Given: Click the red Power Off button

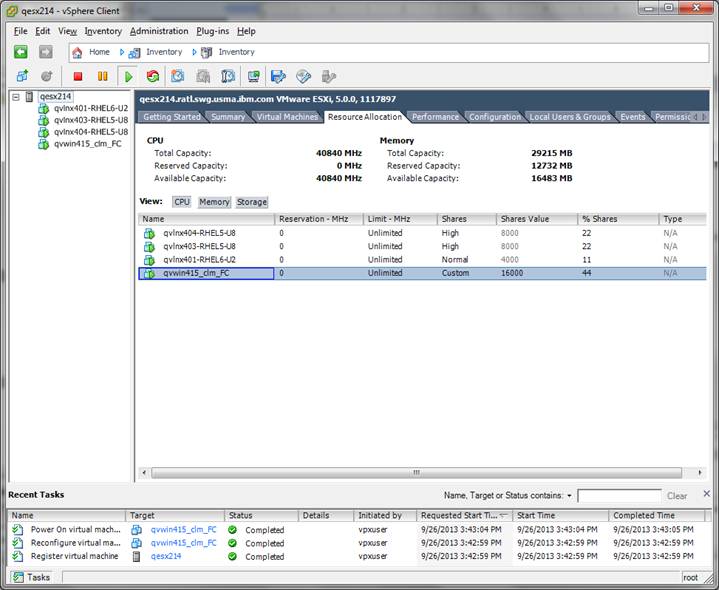Looking at the screenshot, I should (x=78, y=76).
